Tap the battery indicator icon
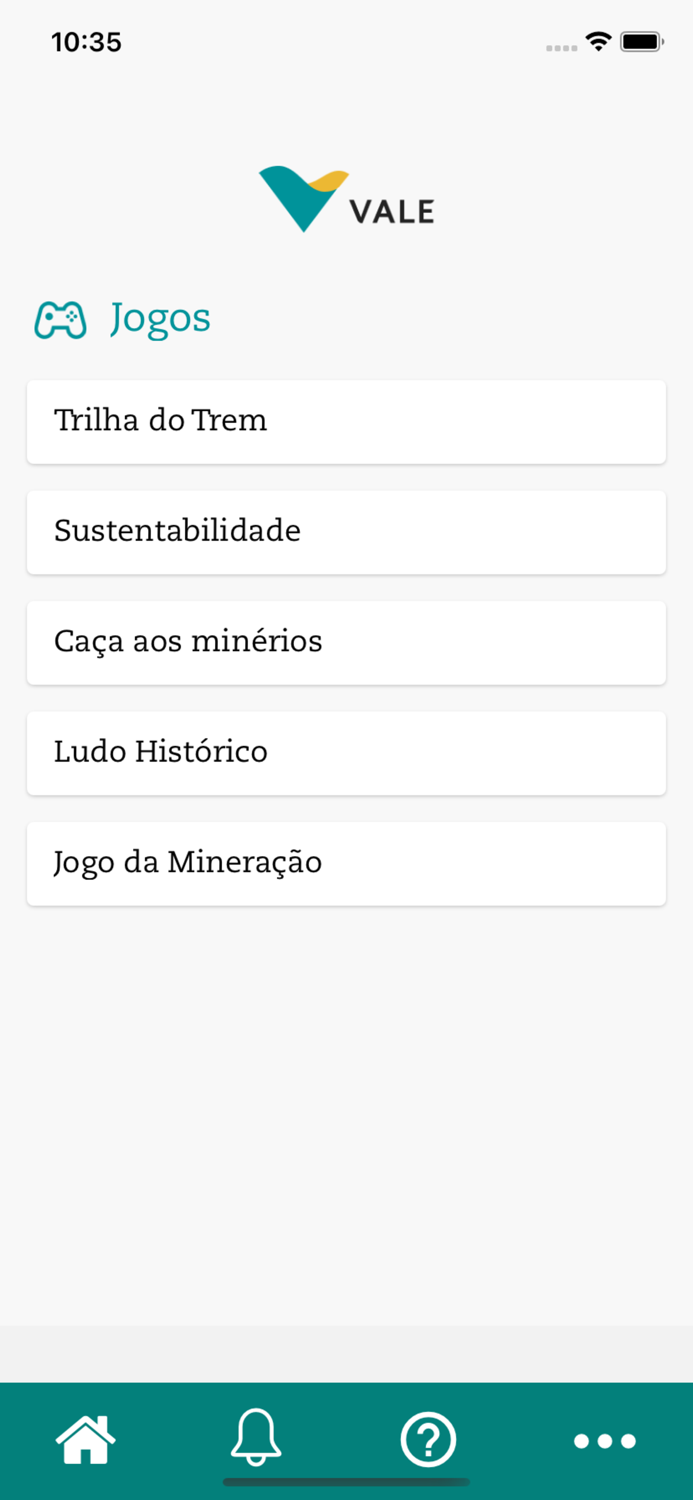The width and height of the screenshot is (693, 1500). [641, 42]
